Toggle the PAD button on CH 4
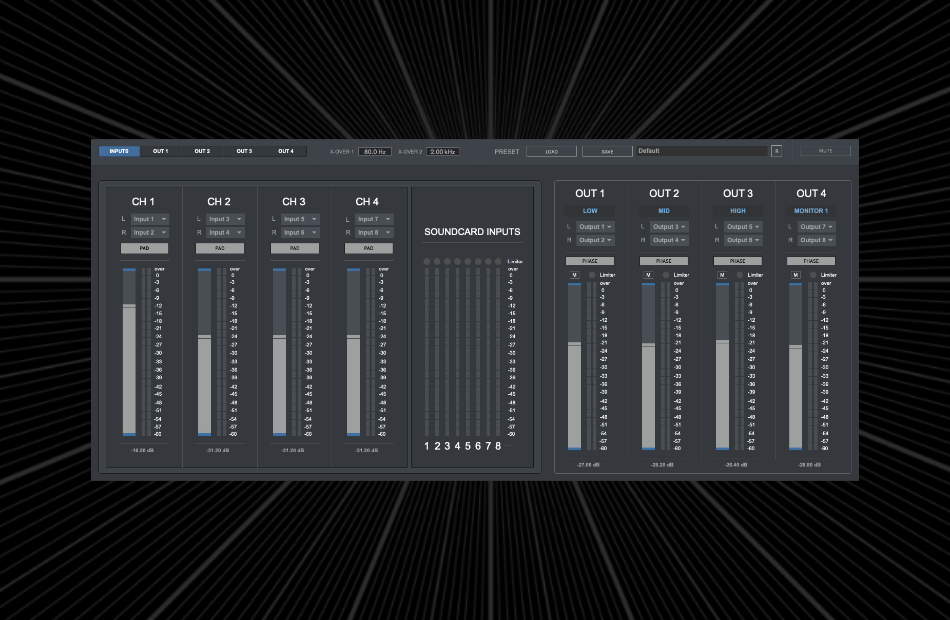Viewport: 950px width, 620px height. (369, 248)
